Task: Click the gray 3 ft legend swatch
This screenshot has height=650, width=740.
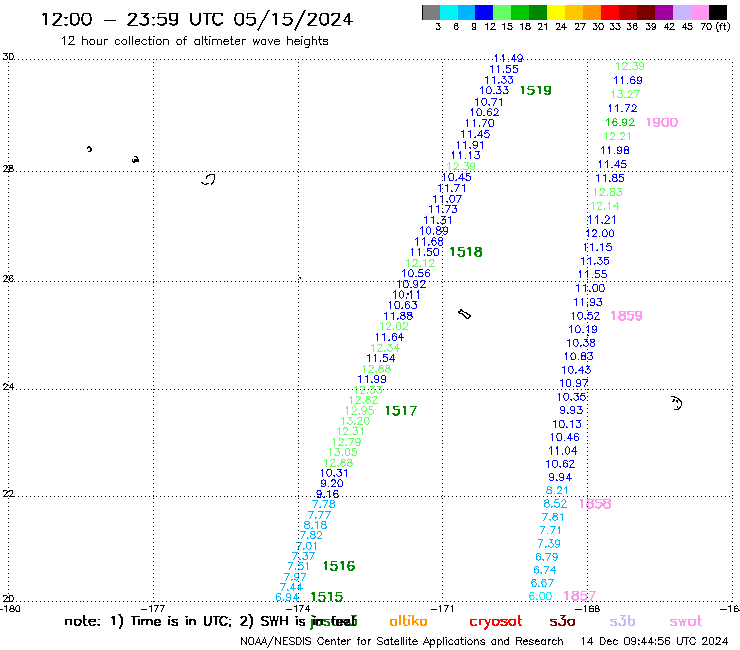Action: tap(431, 12)
